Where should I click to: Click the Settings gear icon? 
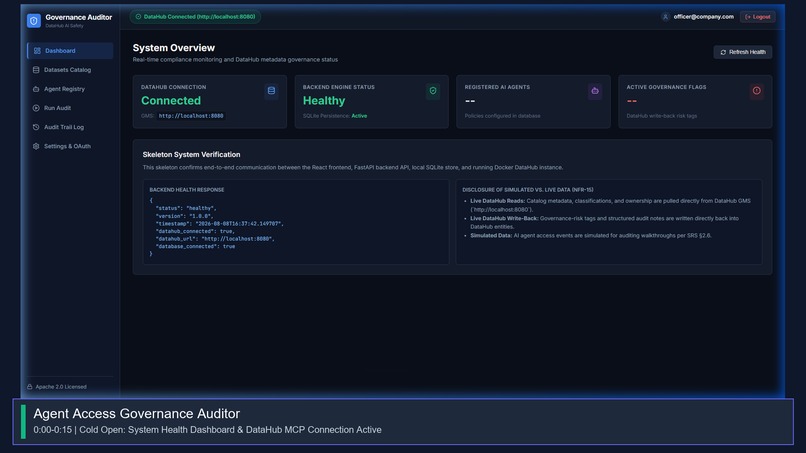click(x=36, y=146)
